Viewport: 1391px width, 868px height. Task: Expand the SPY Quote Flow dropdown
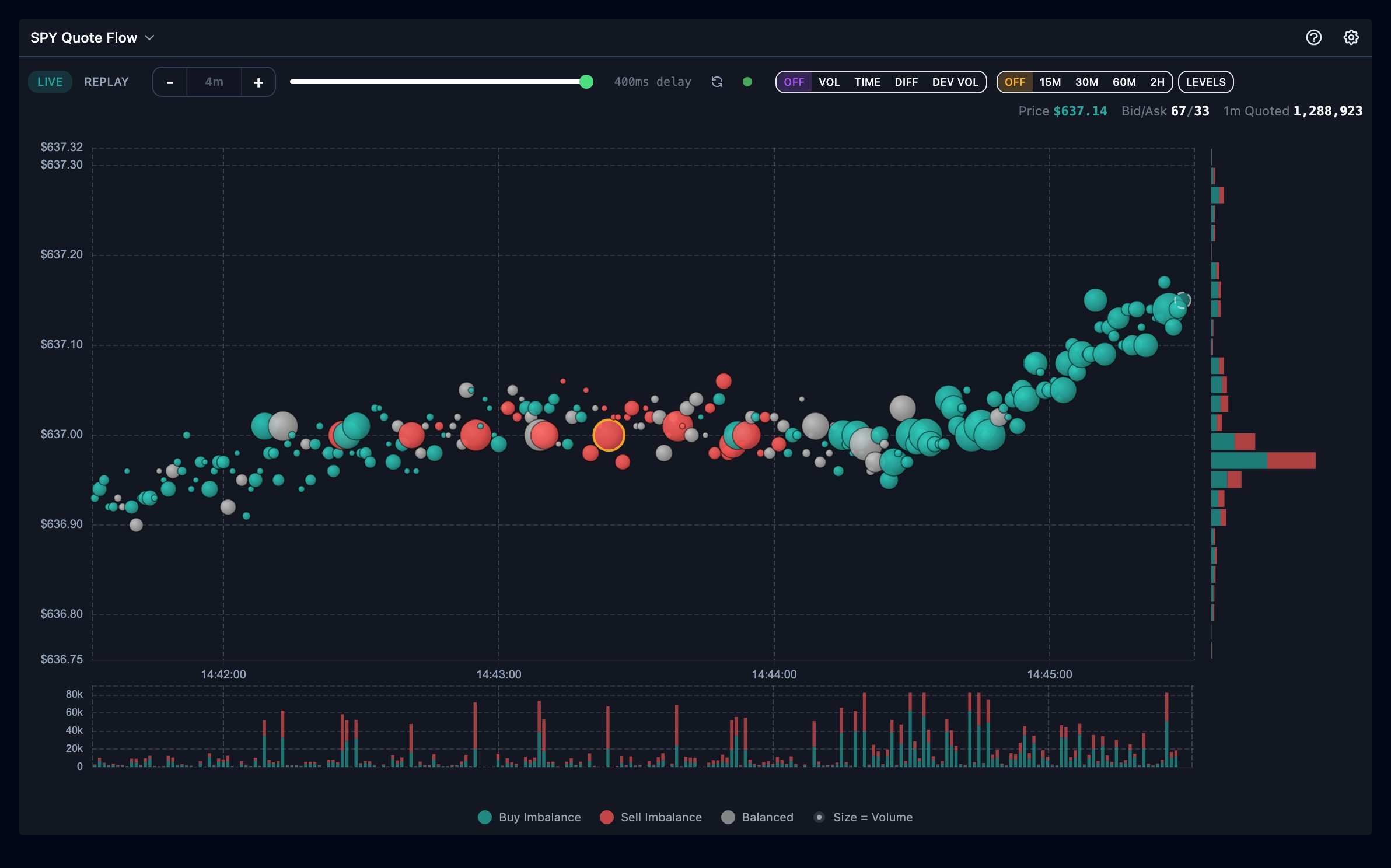tap(92, 38)
